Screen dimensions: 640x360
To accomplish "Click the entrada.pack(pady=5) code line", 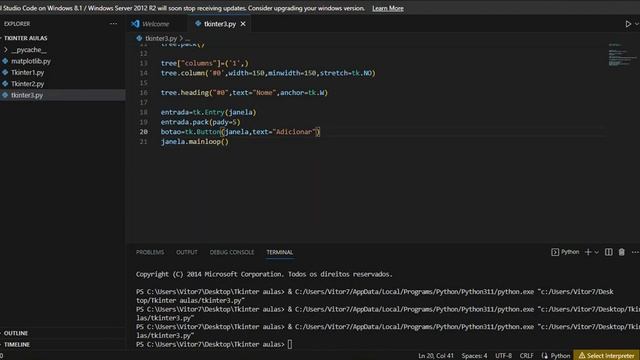I will point(200,122).
